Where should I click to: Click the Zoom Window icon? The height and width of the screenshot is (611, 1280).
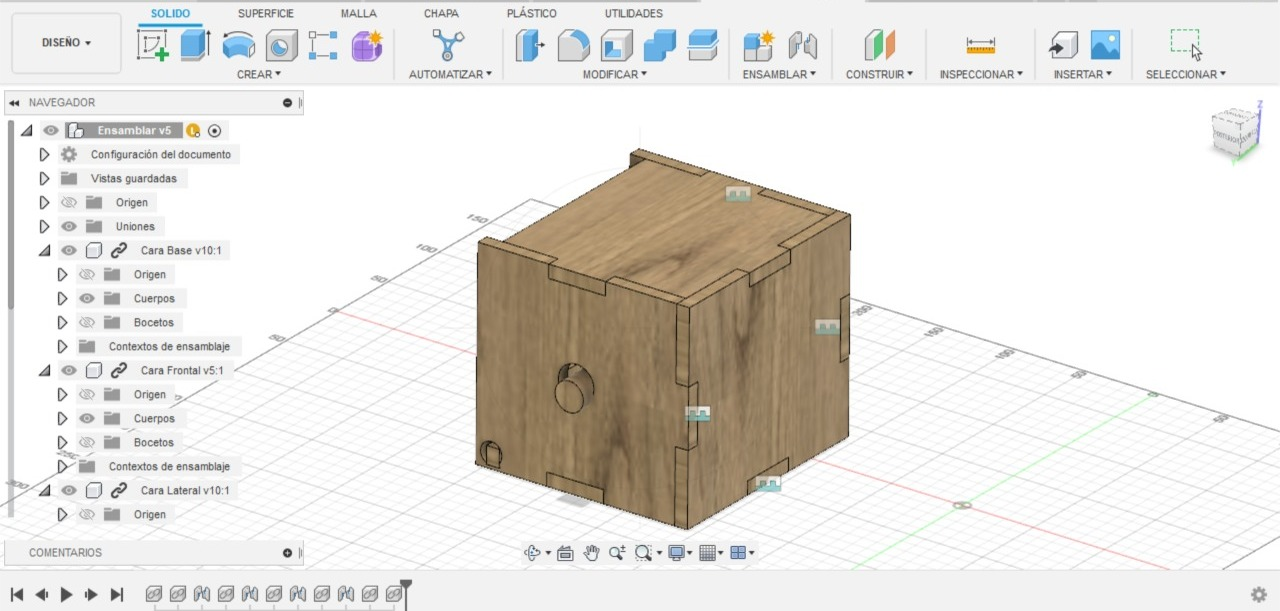(643, 552)
